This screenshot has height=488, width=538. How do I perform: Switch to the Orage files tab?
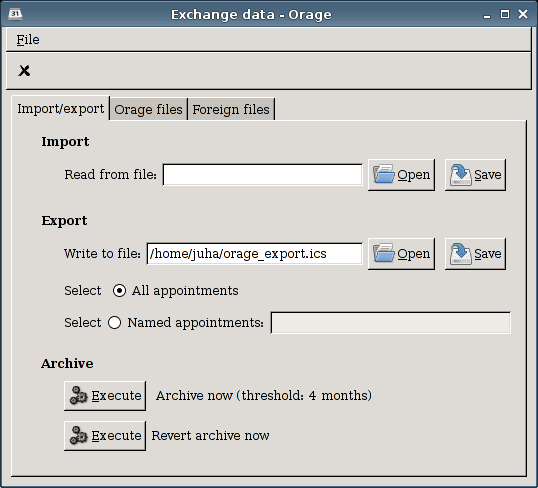(x=148, y=109)
